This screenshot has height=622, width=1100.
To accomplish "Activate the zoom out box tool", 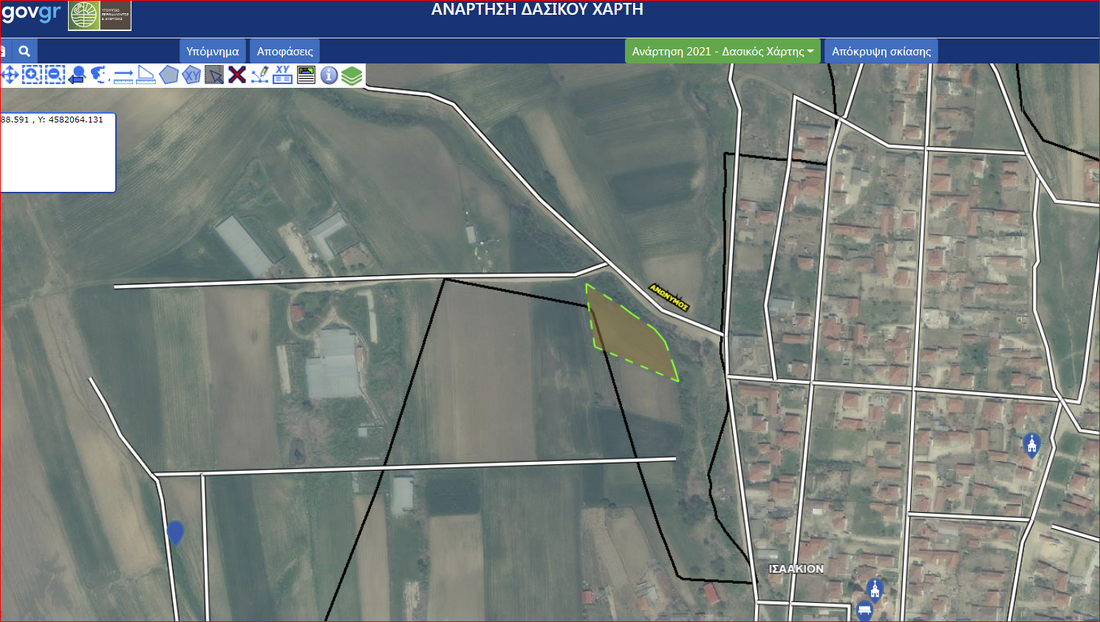I will (54, 75).
